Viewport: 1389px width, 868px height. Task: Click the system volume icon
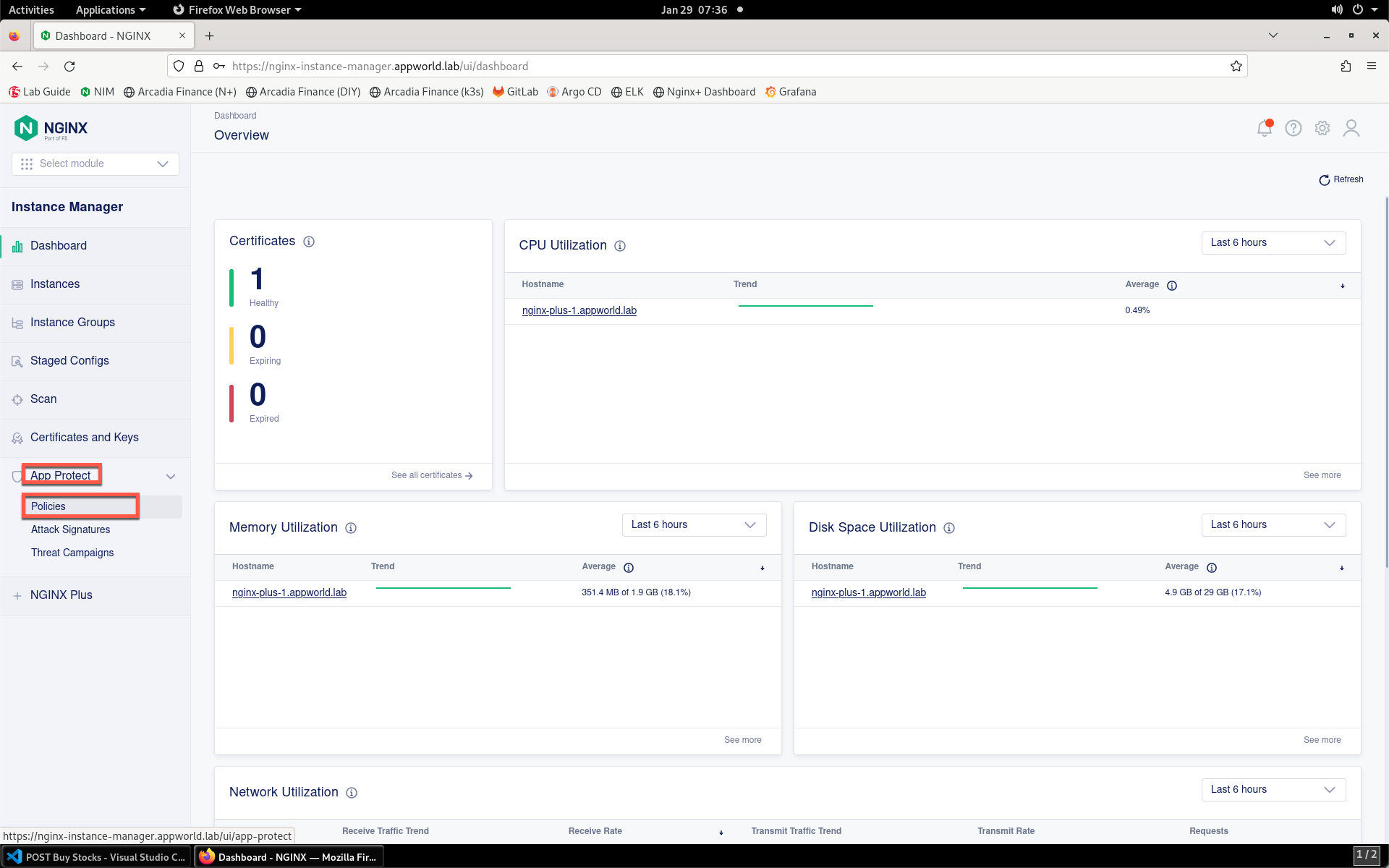tap(1336, 9)
